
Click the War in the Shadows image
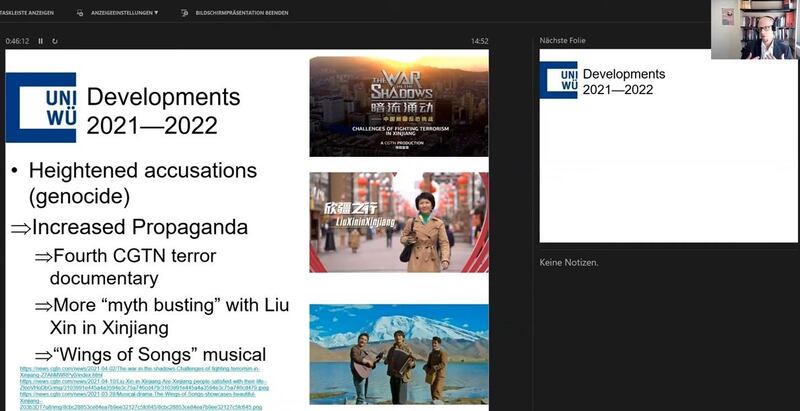coord(398,105)
